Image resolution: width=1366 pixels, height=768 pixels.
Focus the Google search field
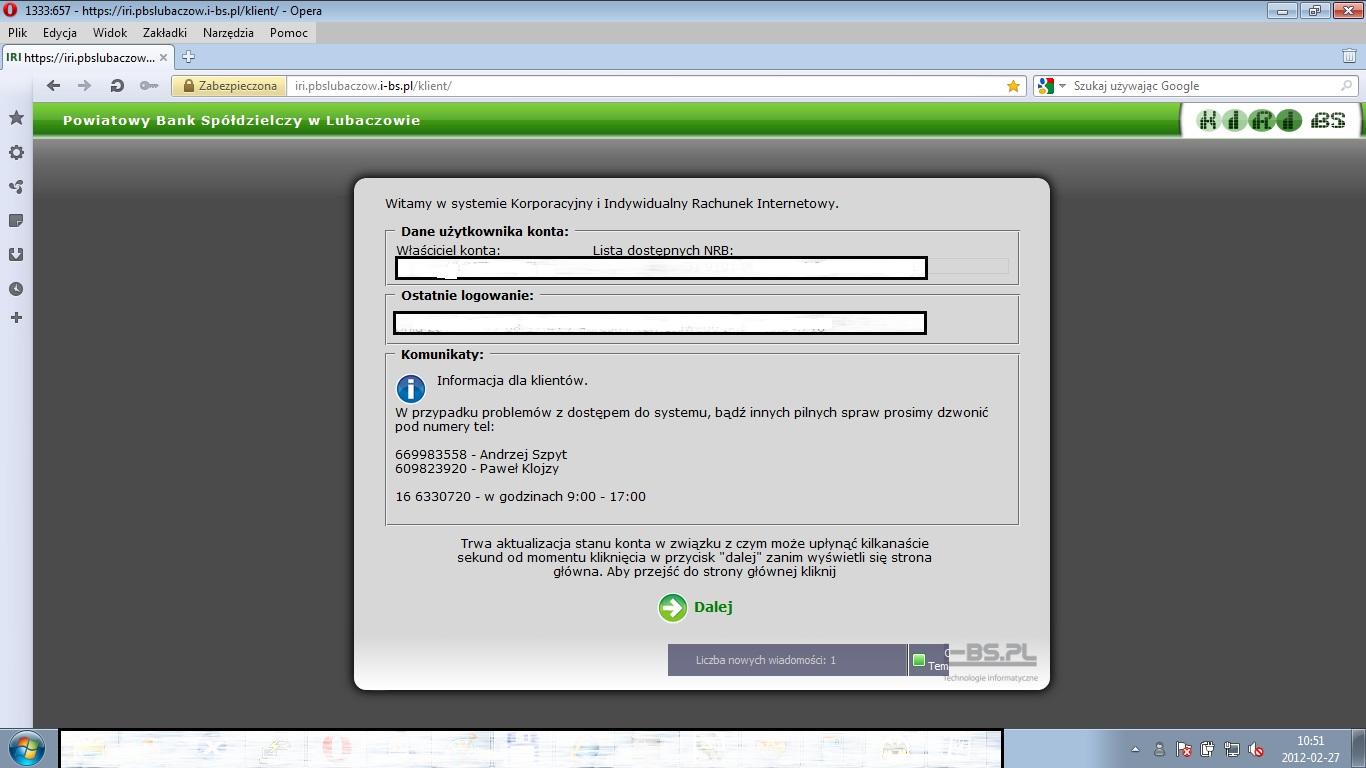[x=1203, y=86]
